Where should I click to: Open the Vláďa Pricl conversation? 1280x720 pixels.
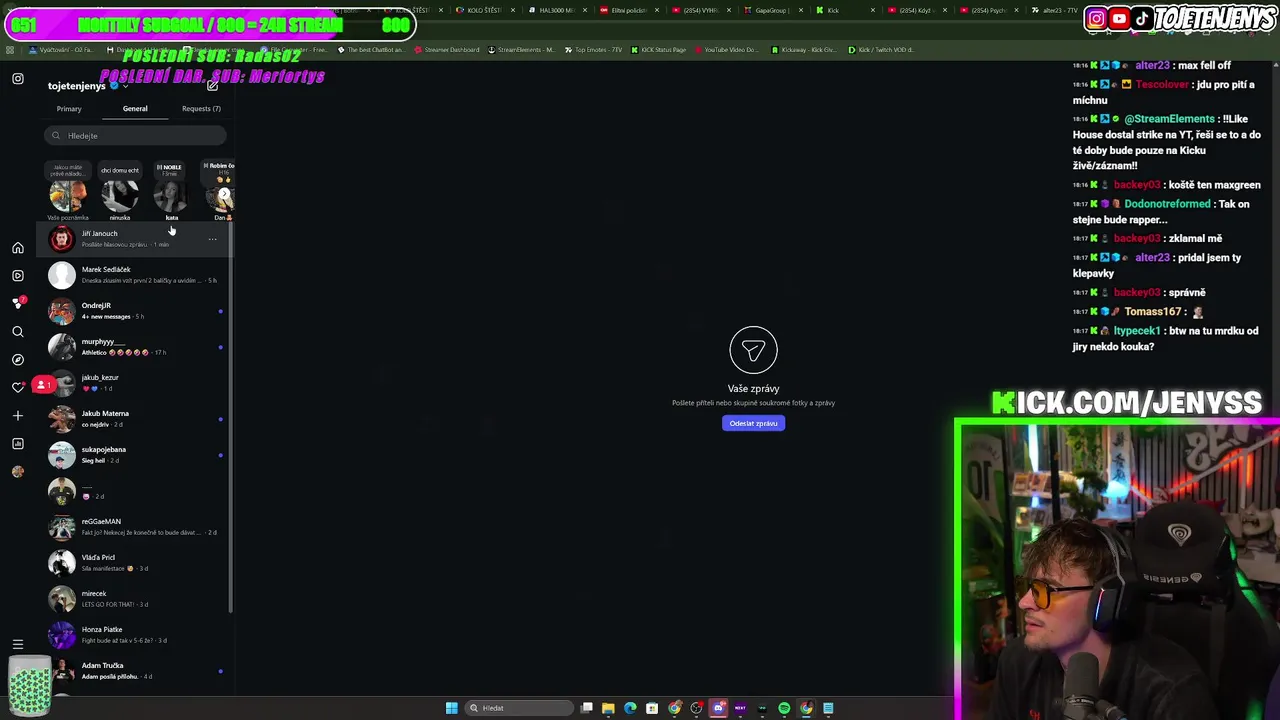tap(135, 563)
